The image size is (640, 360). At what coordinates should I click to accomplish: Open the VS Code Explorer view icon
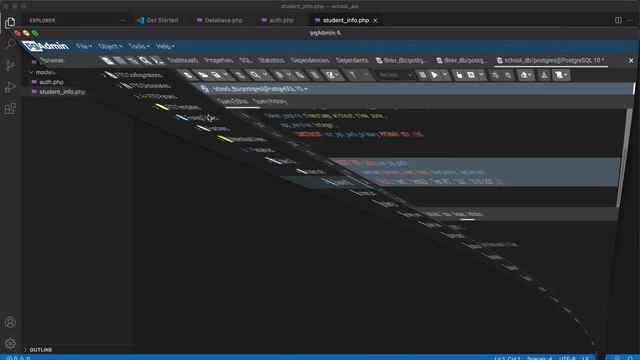point(10,22)
